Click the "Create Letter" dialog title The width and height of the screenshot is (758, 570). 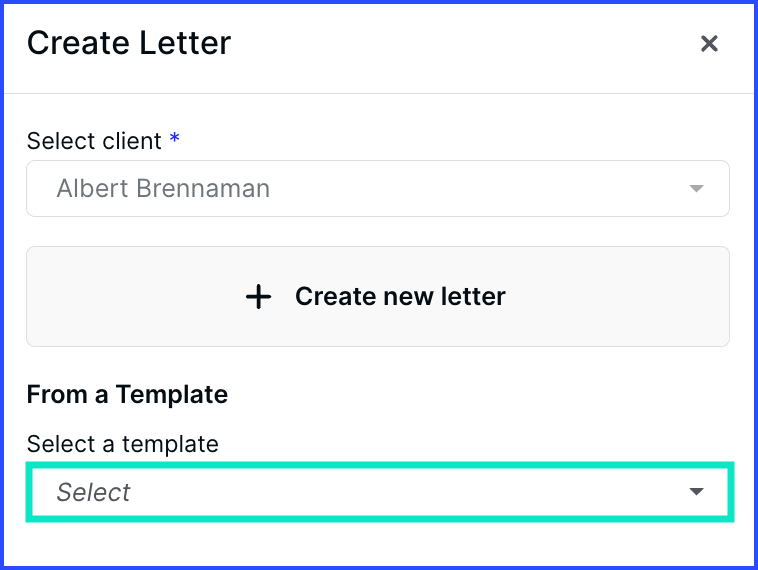point(129,43)
